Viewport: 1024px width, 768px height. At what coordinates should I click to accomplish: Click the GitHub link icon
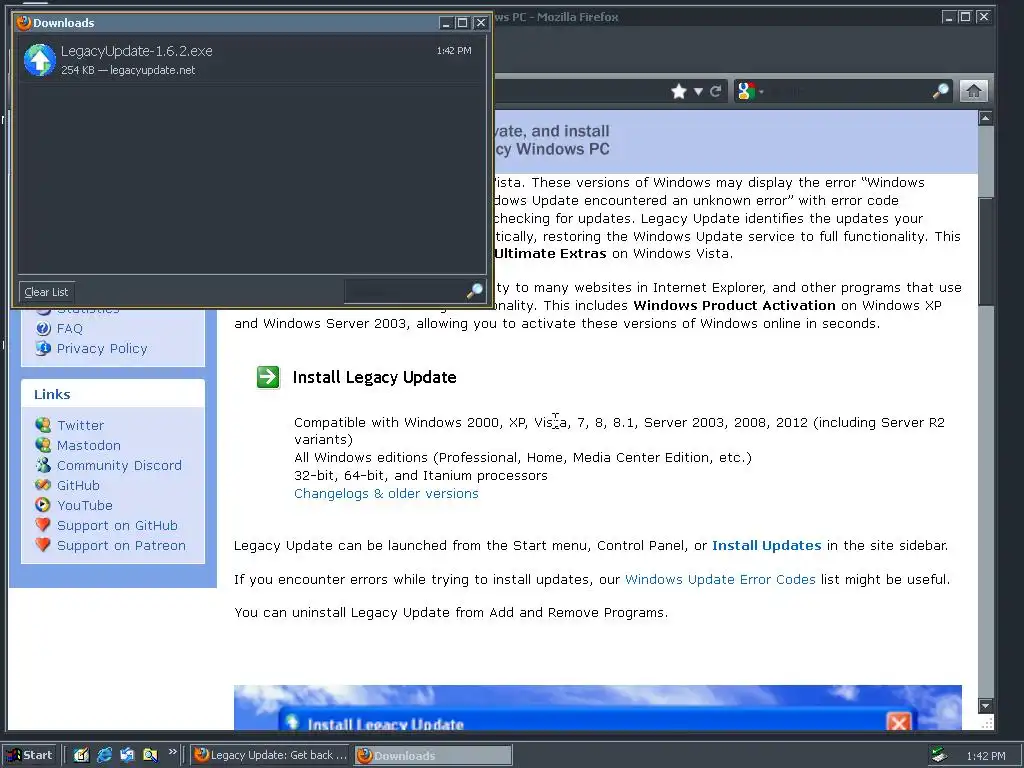tap(43, 485)
